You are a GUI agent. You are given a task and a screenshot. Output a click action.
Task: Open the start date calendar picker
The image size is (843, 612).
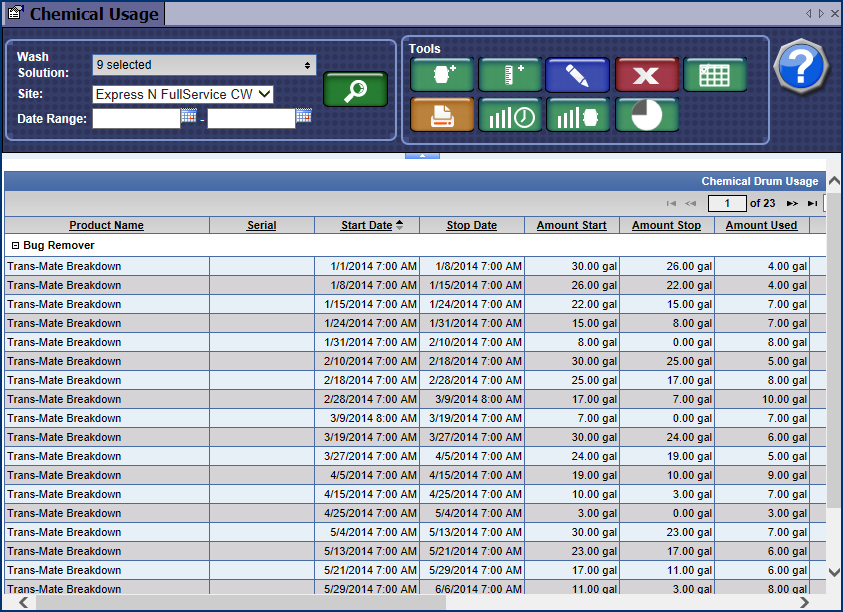tap(188, 117)
